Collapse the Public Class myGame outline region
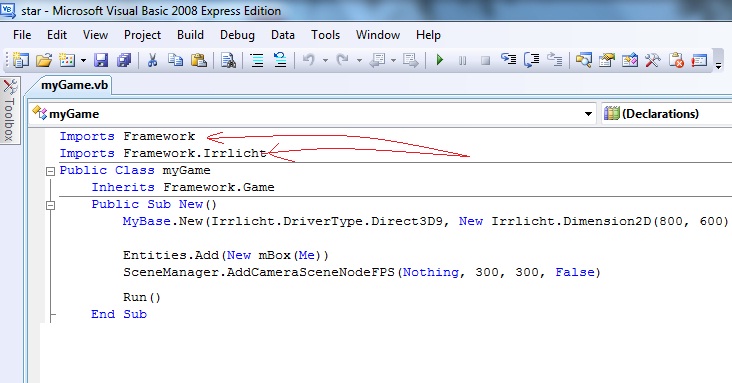The height and width of the screenshot is (383, 732). pyautogui.click(x=50, y=171)
